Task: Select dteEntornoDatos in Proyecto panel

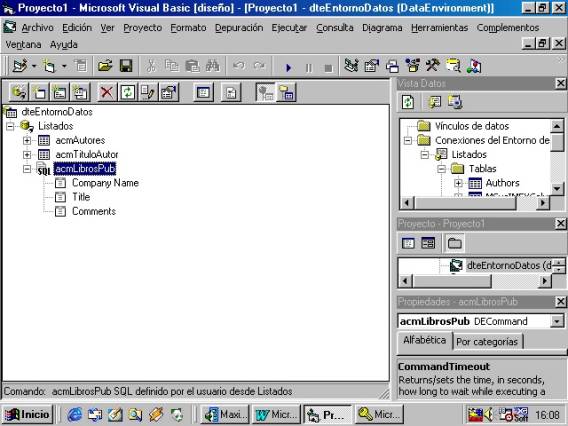Action: coord(509,266)
